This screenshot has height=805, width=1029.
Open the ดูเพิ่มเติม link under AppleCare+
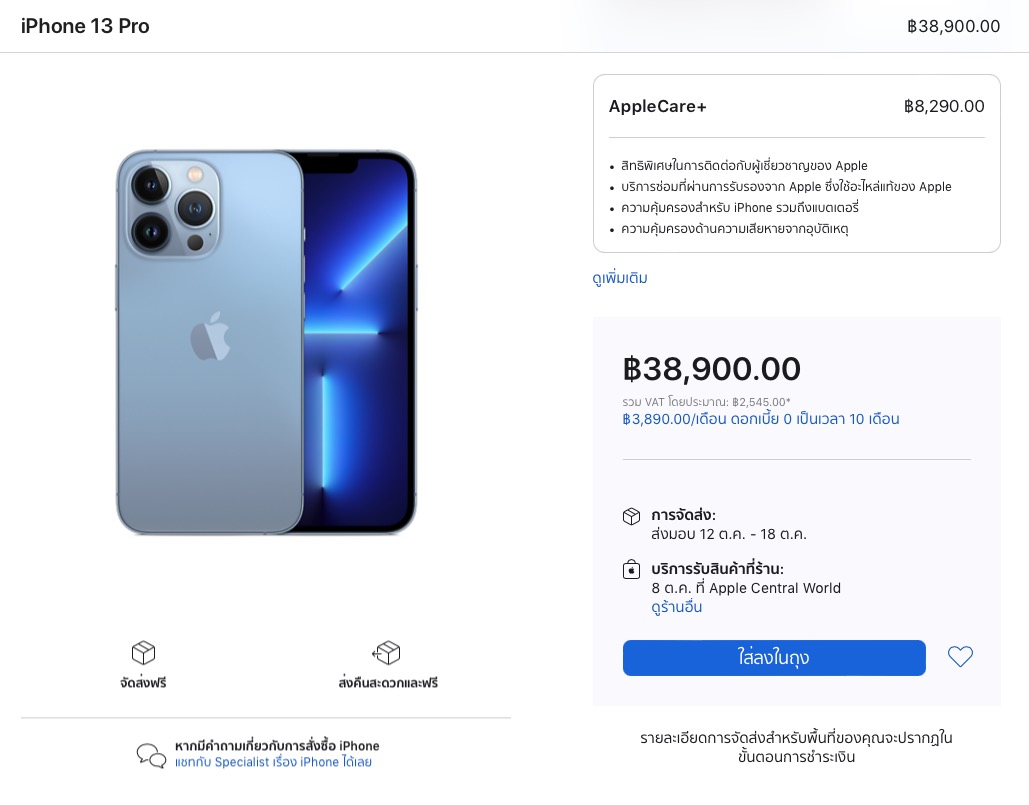pos(620,278)
